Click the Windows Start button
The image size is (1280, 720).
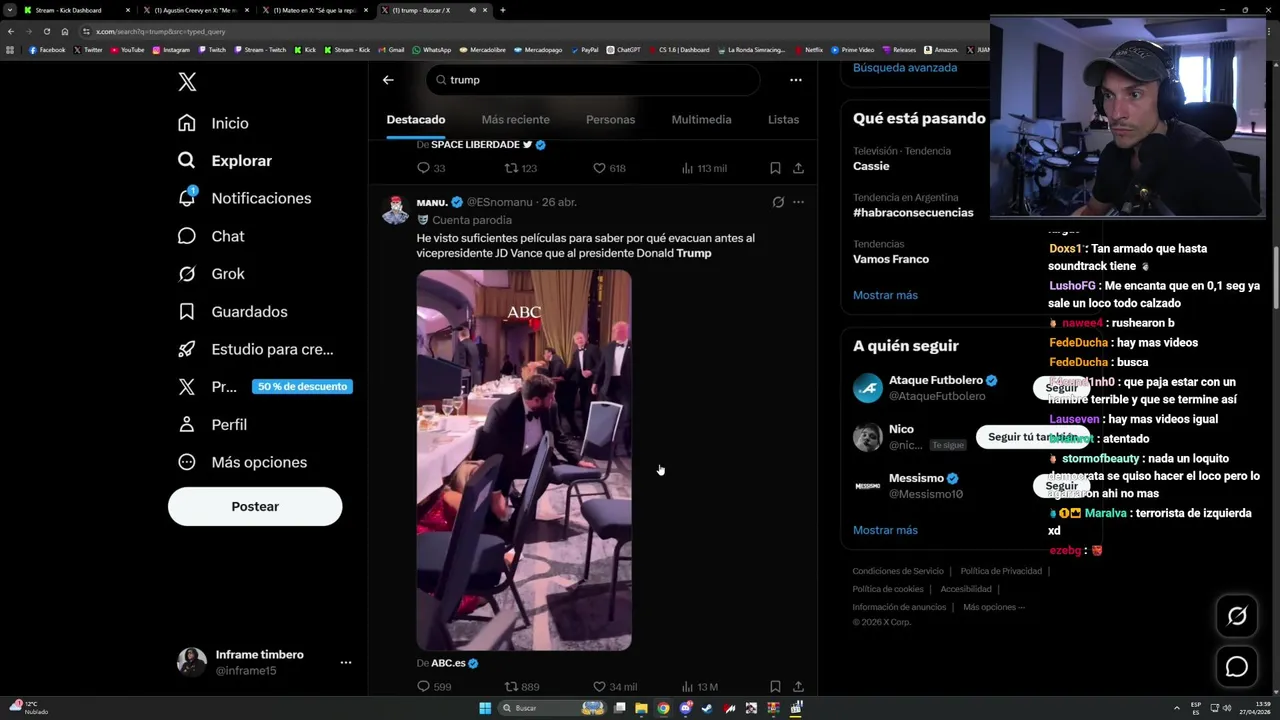click(485, 708)
